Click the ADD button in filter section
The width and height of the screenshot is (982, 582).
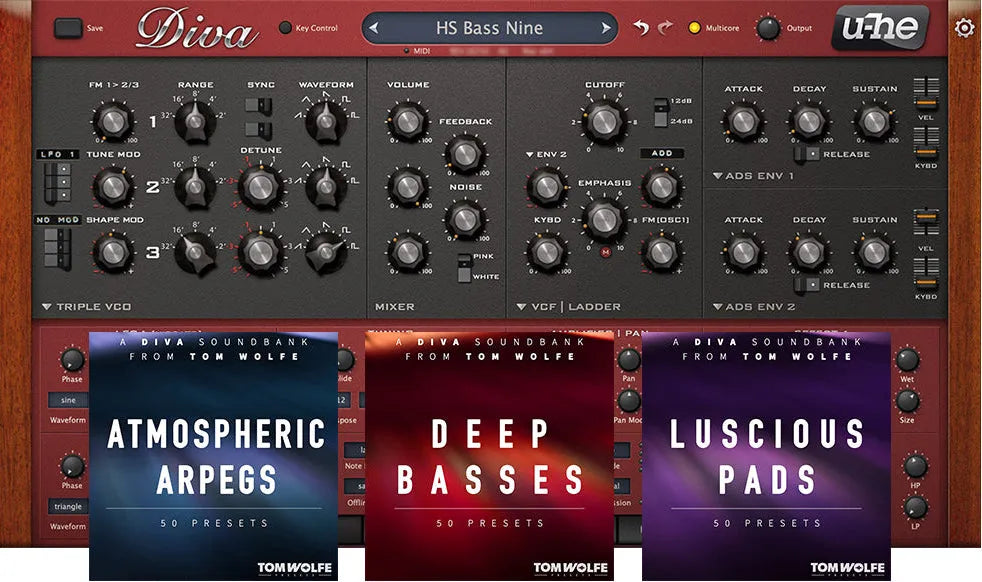(661, 154)
